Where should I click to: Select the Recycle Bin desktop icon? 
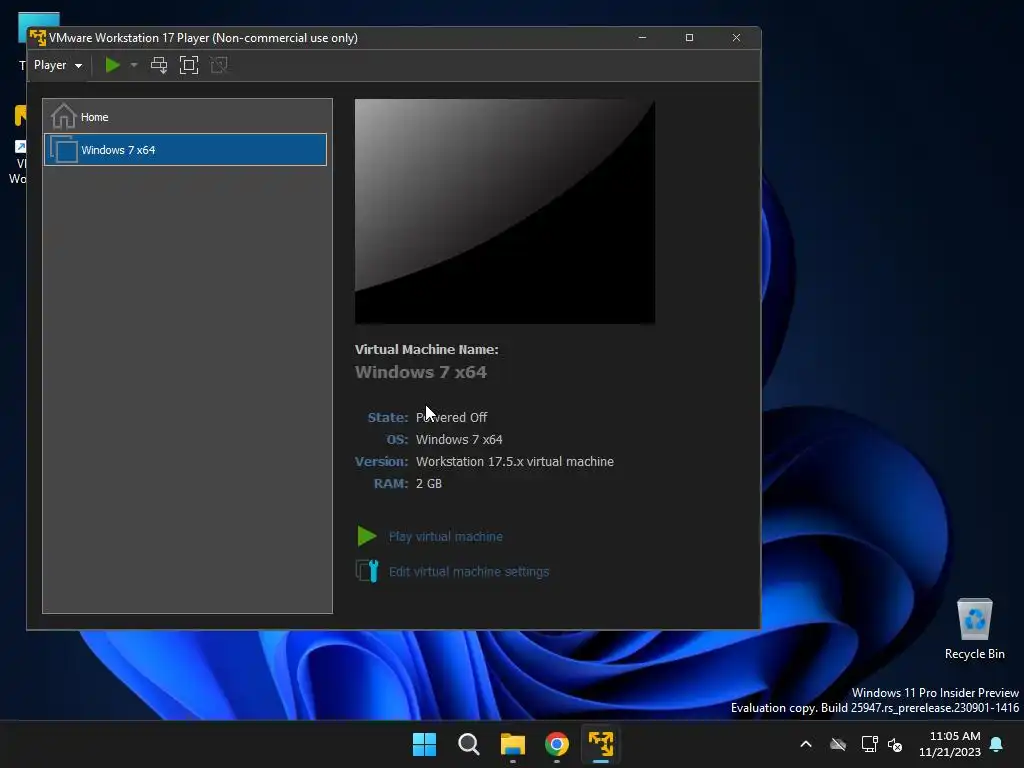(974, 629)
